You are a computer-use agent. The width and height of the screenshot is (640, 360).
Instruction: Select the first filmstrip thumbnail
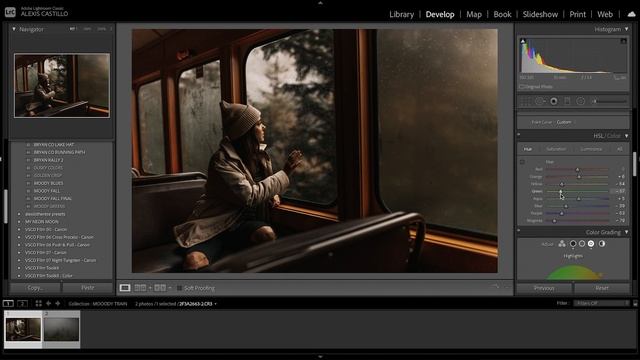click(x=23, y=329)
